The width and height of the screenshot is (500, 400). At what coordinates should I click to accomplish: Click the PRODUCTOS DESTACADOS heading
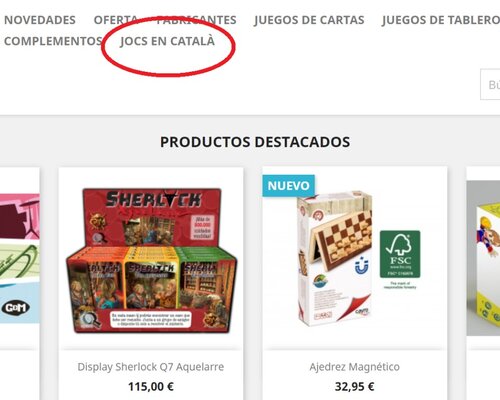[255, 142]
